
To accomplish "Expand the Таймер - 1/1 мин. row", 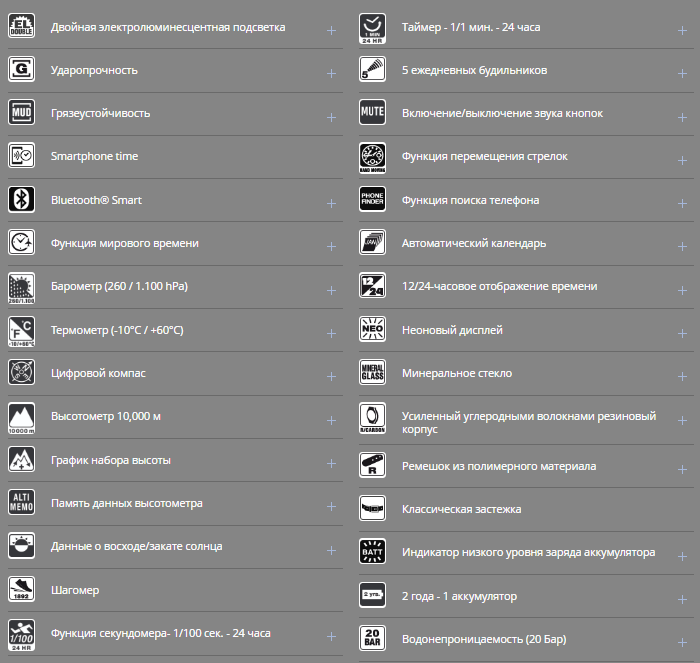I will point(682,30).
